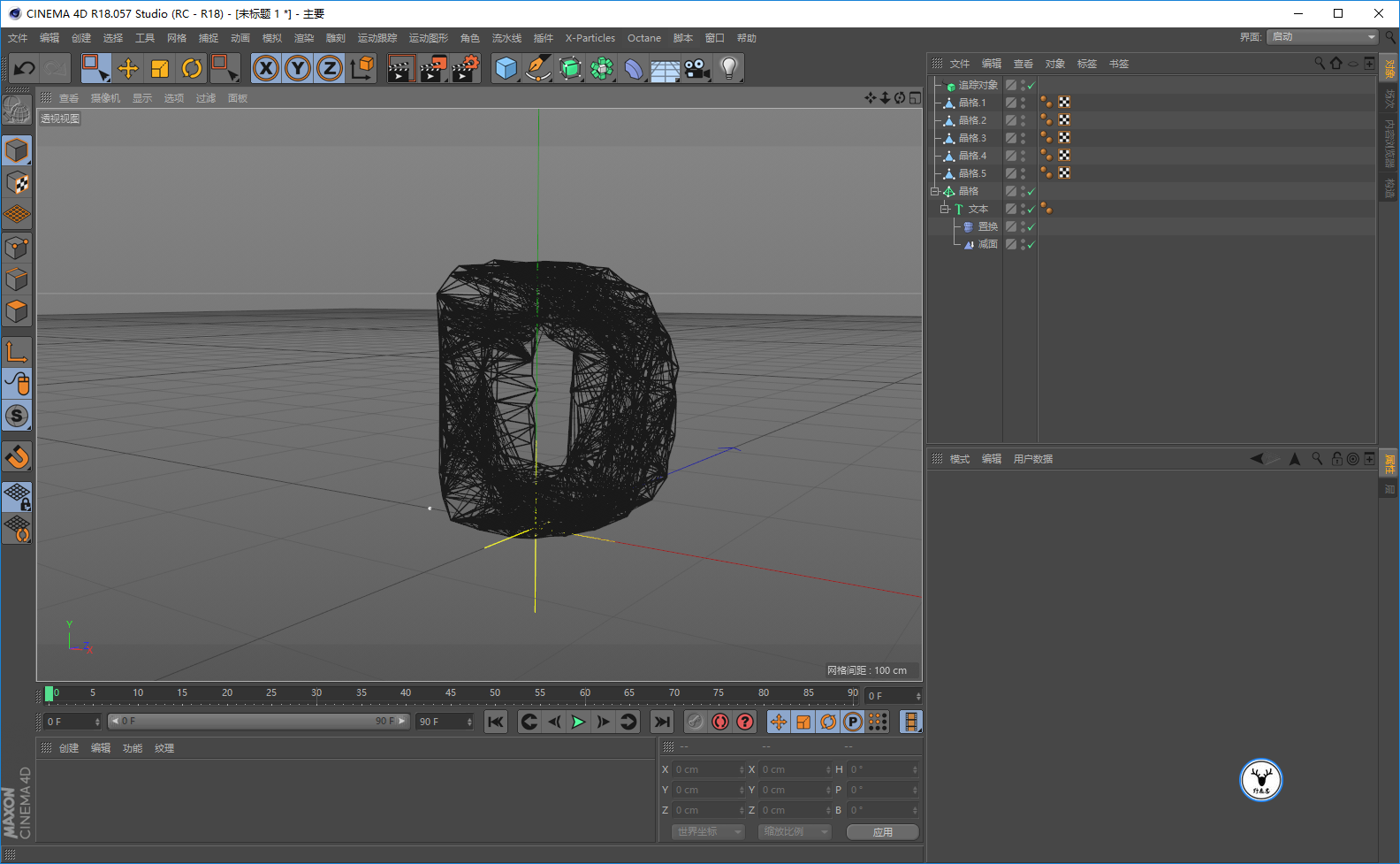Open the 世界坐标 coordinate dropdown

[x=709, y=832]
